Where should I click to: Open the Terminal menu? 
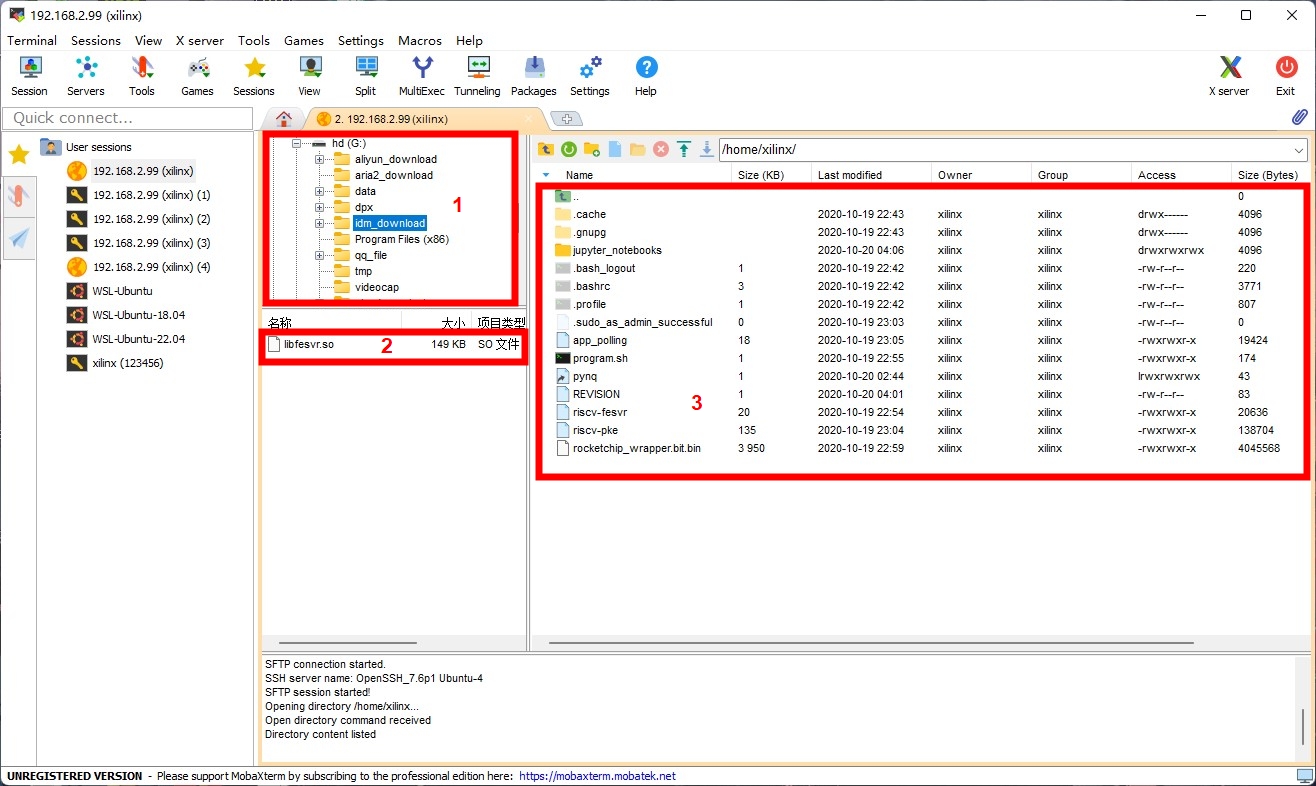(32, 41)
